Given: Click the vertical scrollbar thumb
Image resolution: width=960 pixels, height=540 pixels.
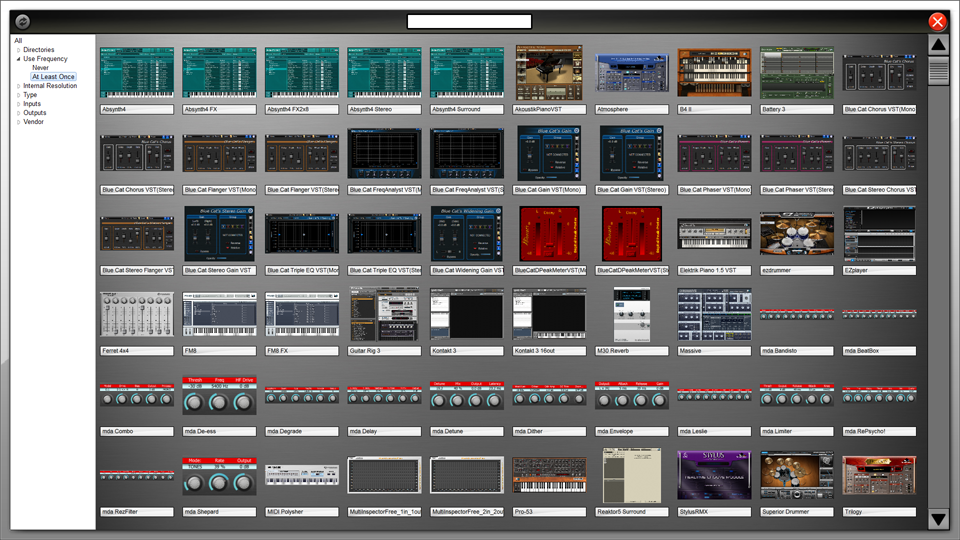Looking at the screenshot, I should point(938,70).
